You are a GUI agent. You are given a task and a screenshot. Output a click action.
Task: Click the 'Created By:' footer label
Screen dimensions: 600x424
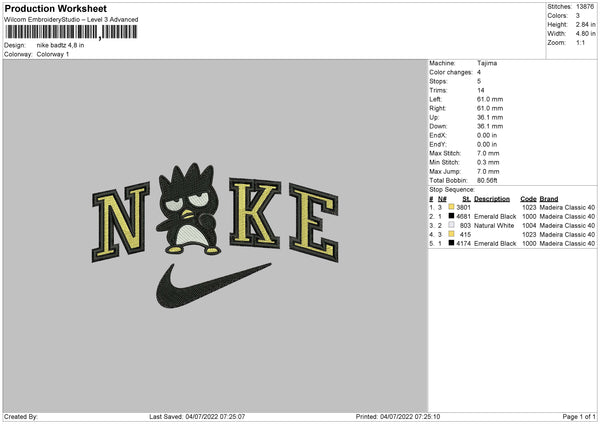(21, 417)
